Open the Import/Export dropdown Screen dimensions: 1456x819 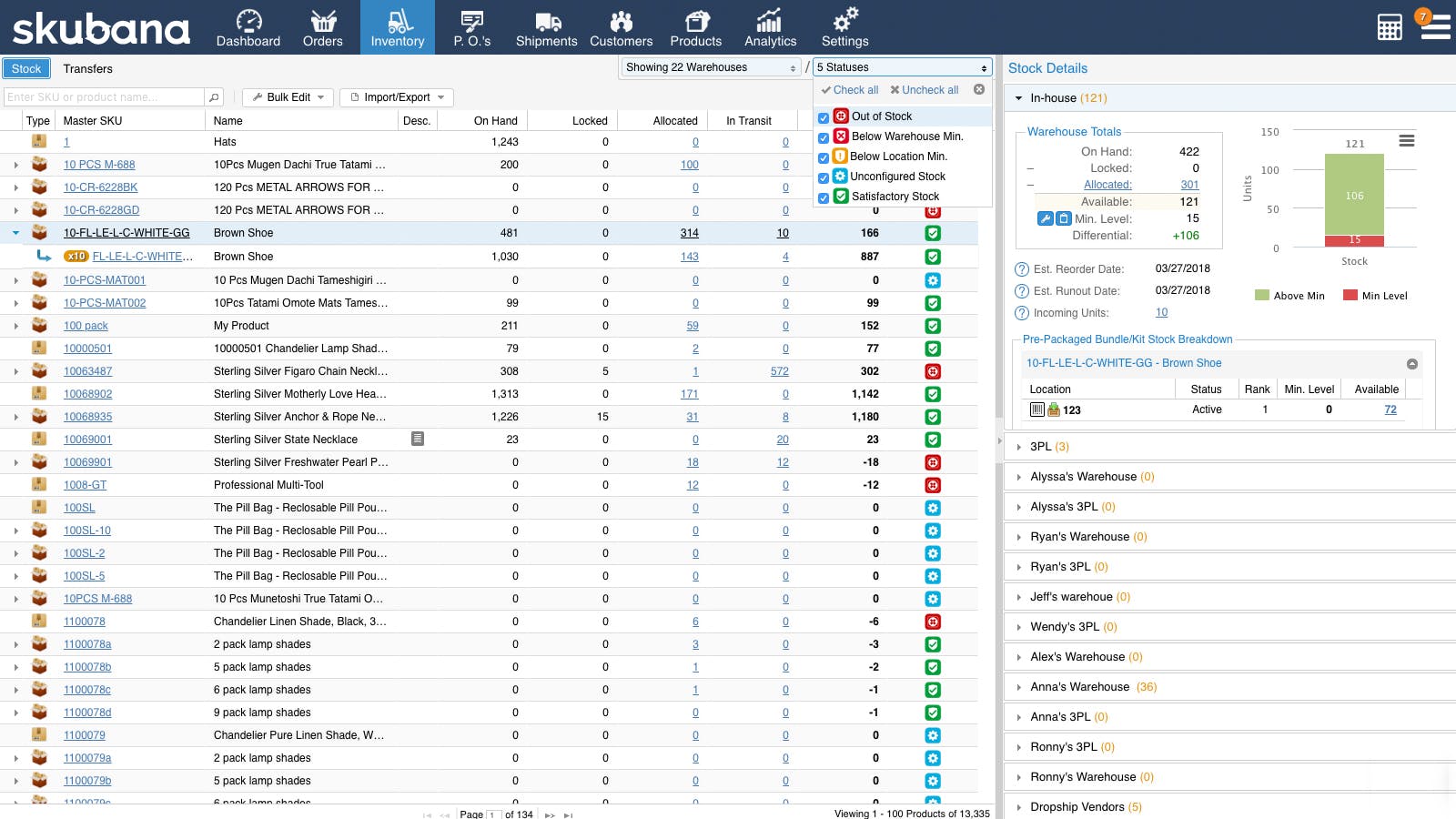click(397, 97)
